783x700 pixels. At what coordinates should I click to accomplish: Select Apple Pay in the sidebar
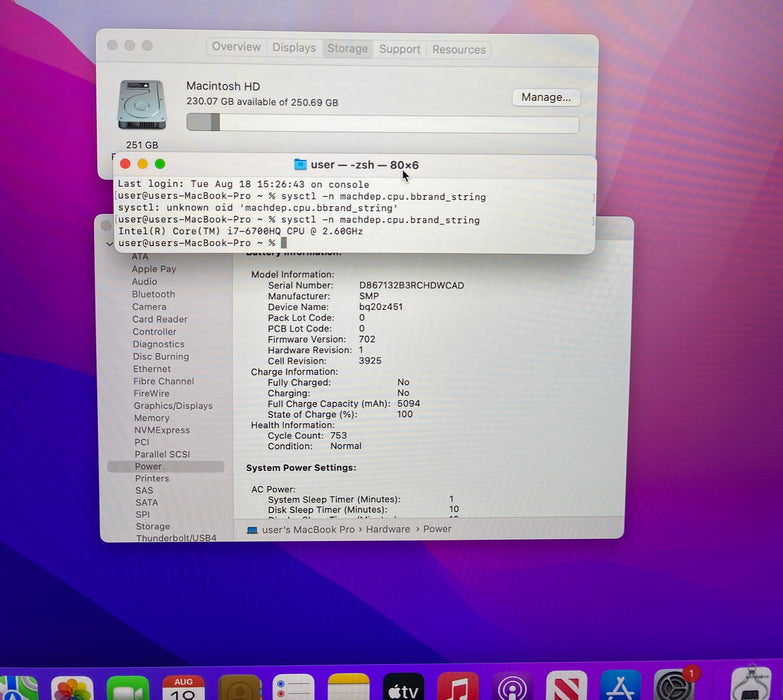pyautogui.click(x=154, y=269)
